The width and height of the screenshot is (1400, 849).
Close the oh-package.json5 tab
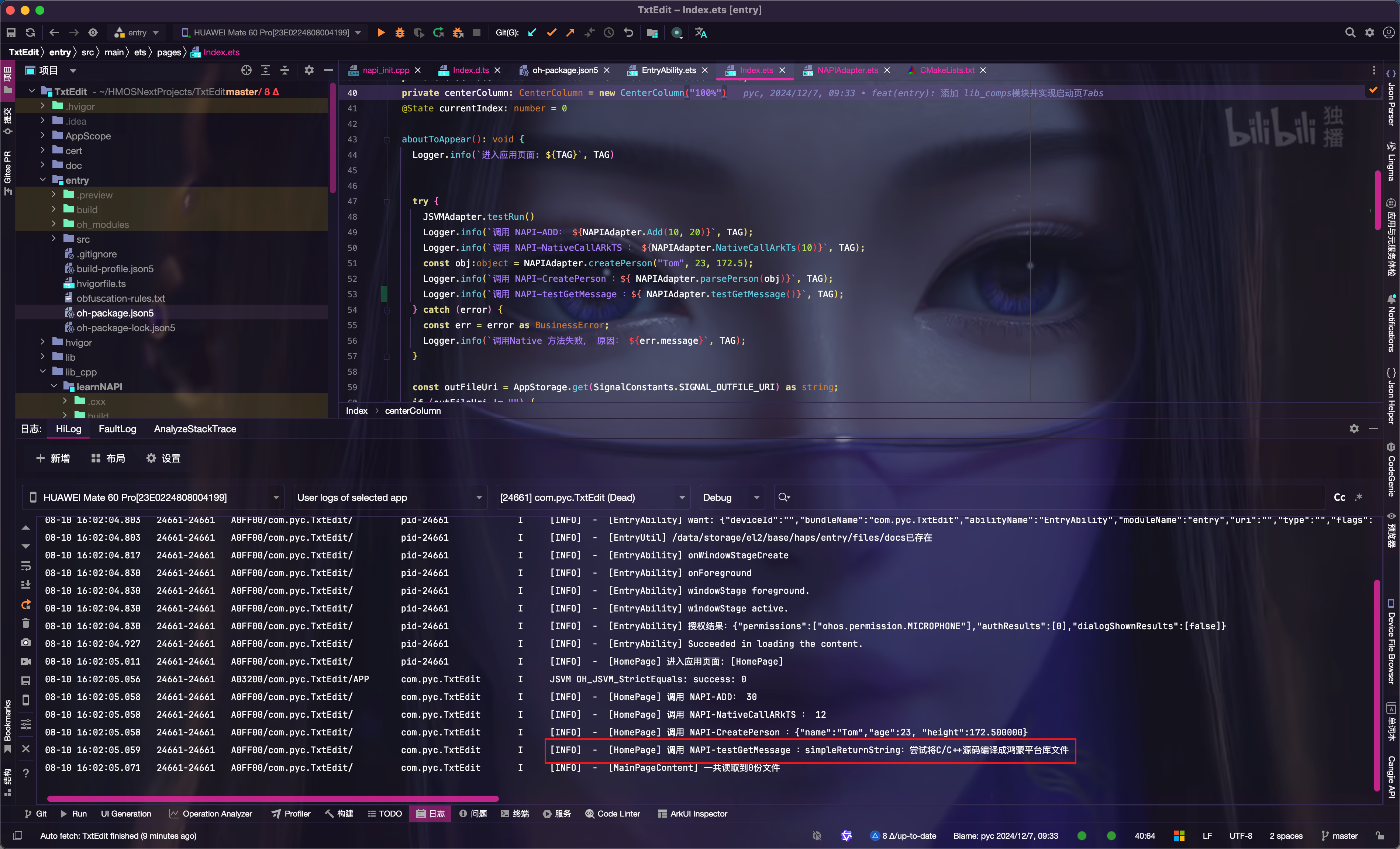click(x=606, y=70)
